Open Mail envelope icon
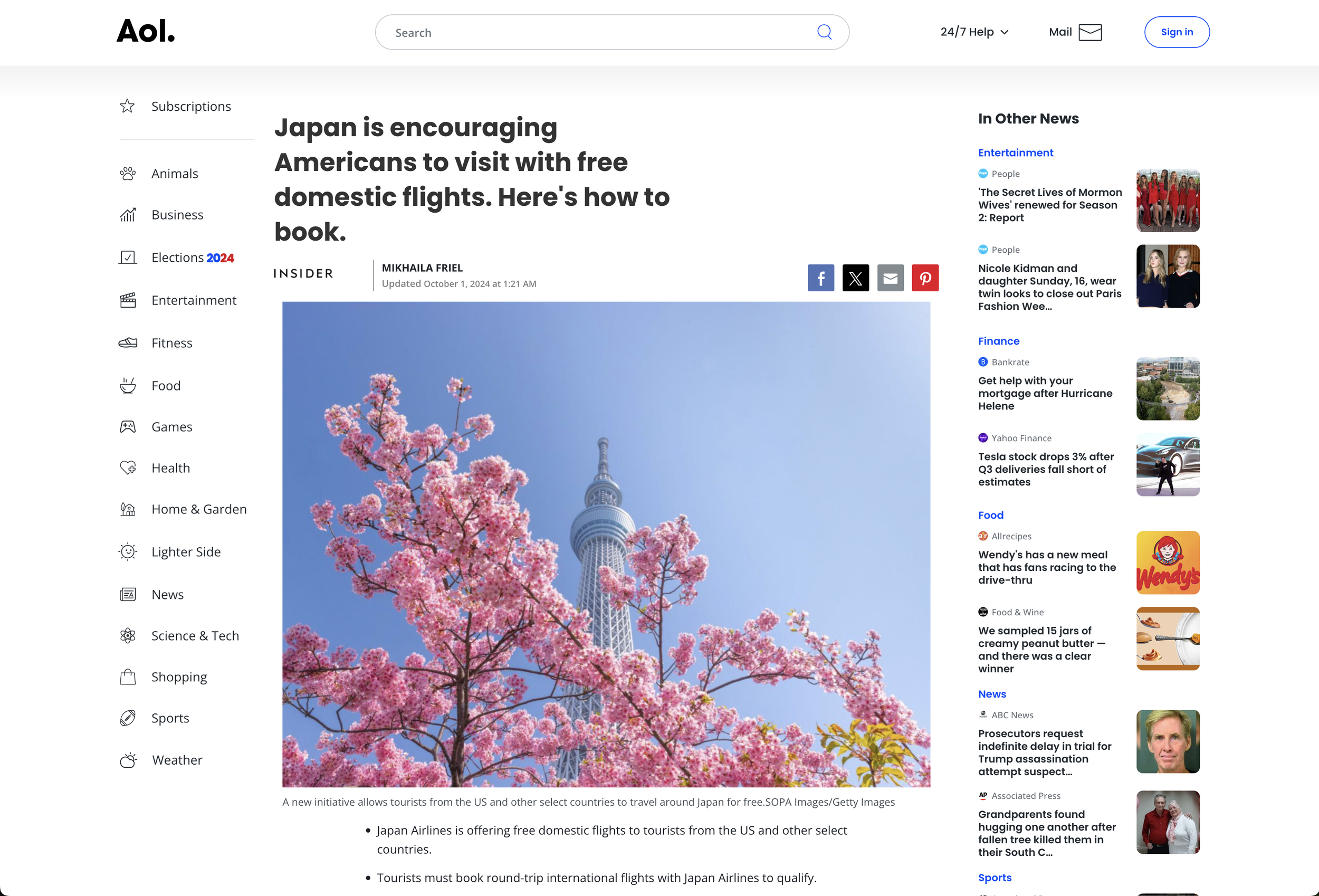Image resolution: width=1319 pixels, height=896 pixels. point(1089,32)
